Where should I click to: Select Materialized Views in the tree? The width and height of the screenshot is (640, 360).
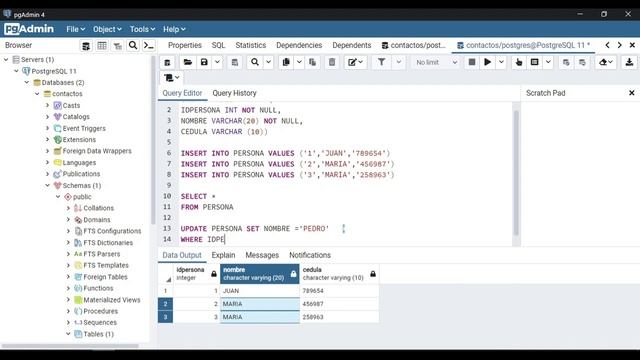tap(111, 300)
